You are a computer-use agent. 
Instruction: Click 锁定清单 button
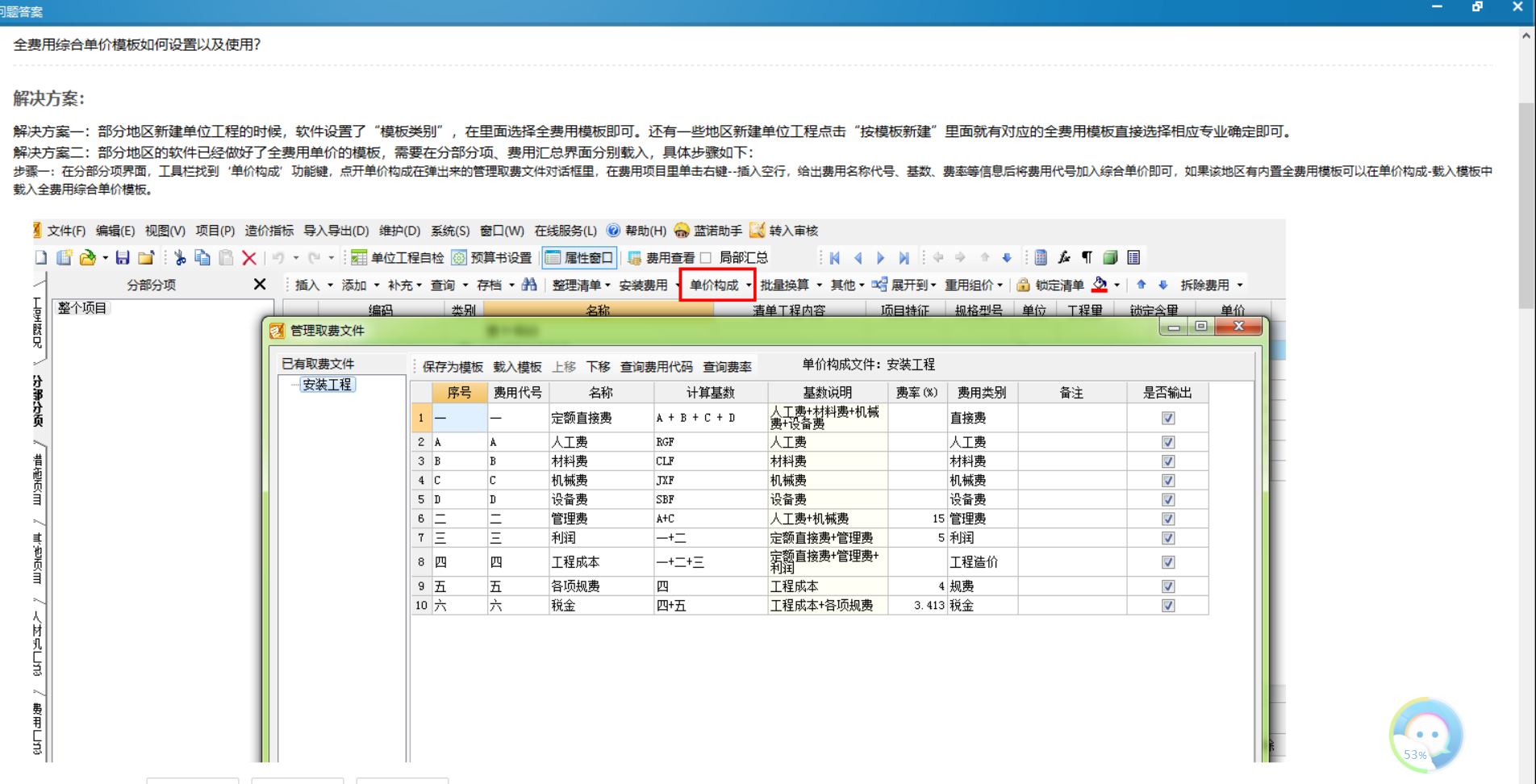(x=1050, y=285)
